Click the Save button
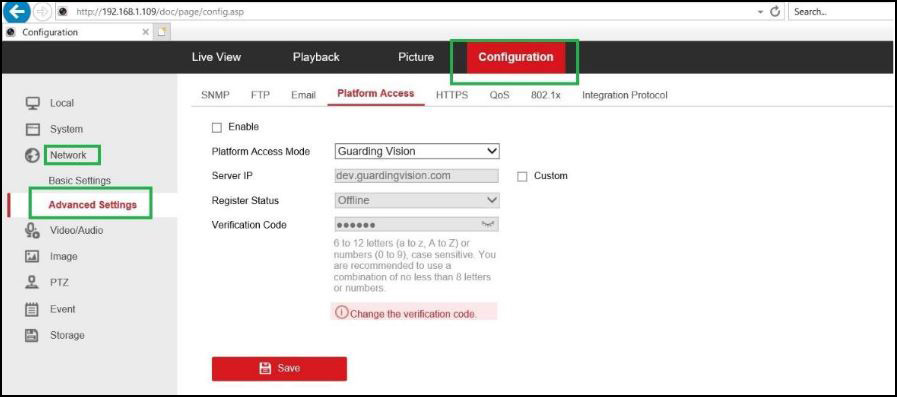 [x=279, y=368]
